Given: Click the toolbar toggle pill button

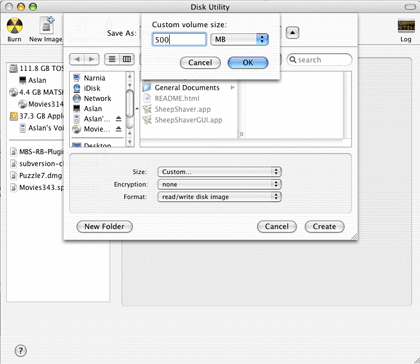Looking at the screenshot, I should [409, 7].
